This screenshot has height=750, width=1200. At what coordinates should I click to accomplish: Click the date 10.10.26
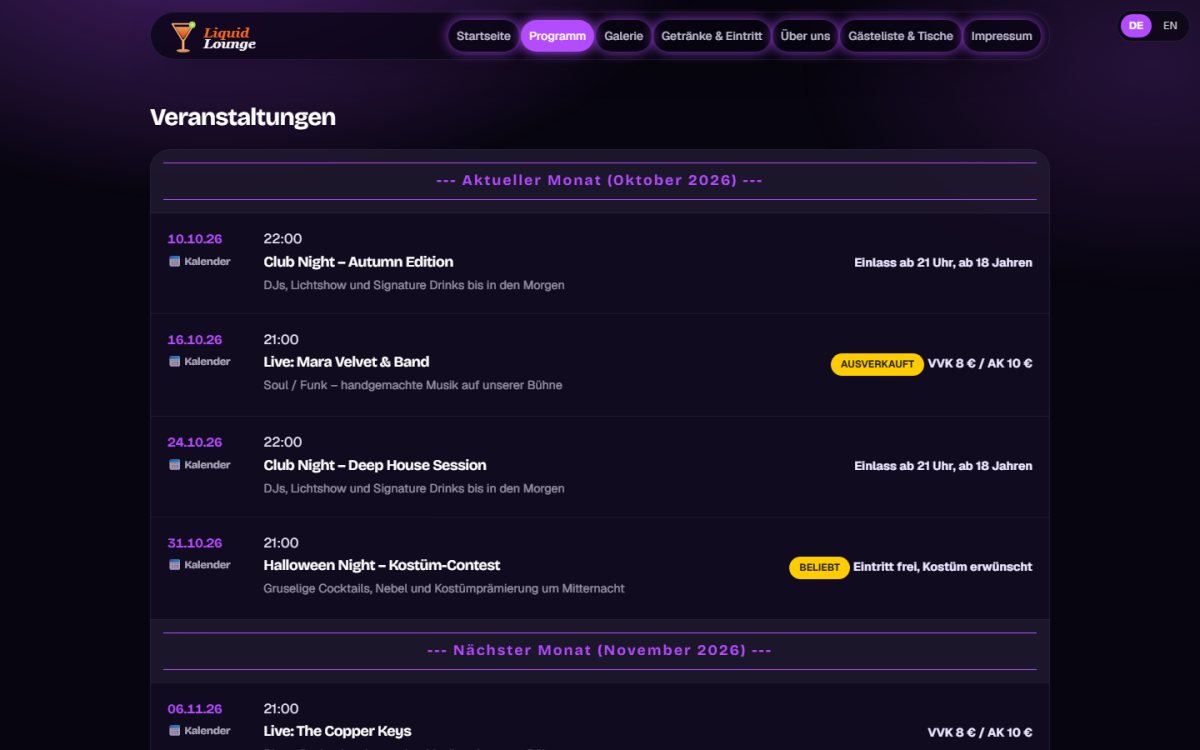click(x=195, y=239)
